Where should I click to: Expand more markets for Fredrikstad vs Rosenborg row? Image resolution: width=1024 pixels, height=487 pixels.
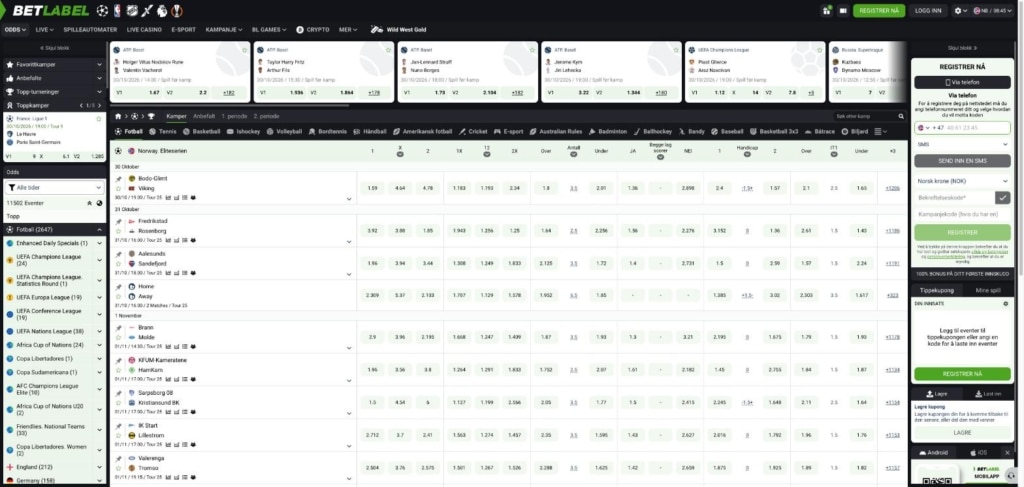tap(349, 242)
